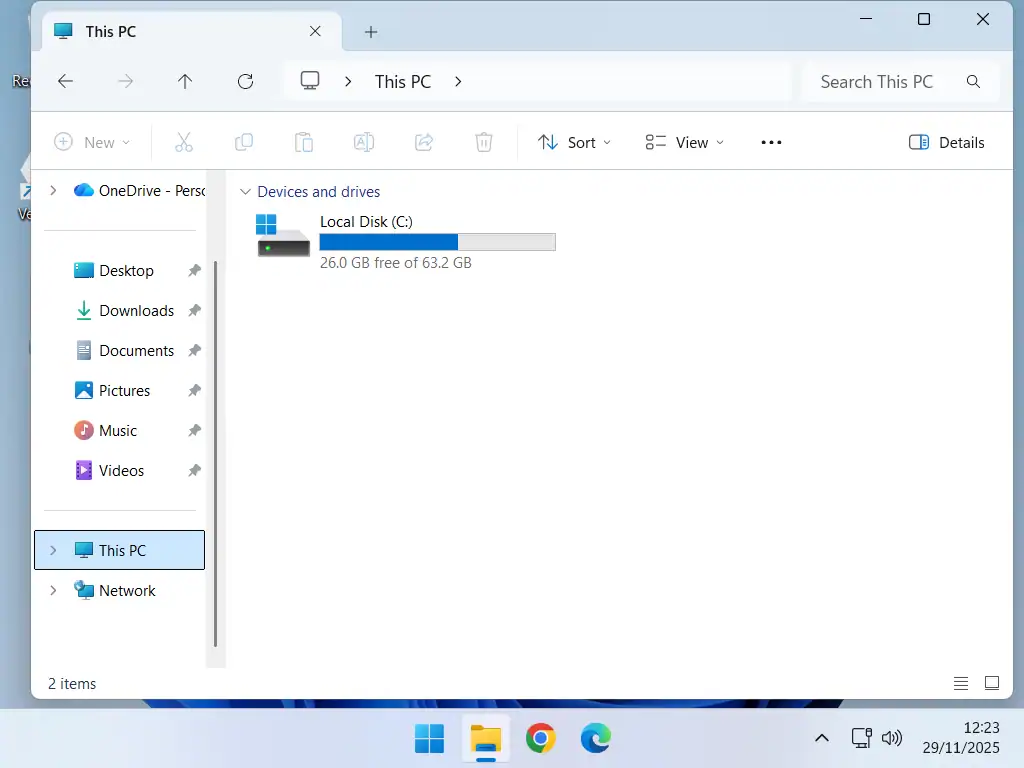Image resolution: width=1024 pixels, height=768 pixels.
Task: Open the Sort dropdown
Action: pos(574,142)
